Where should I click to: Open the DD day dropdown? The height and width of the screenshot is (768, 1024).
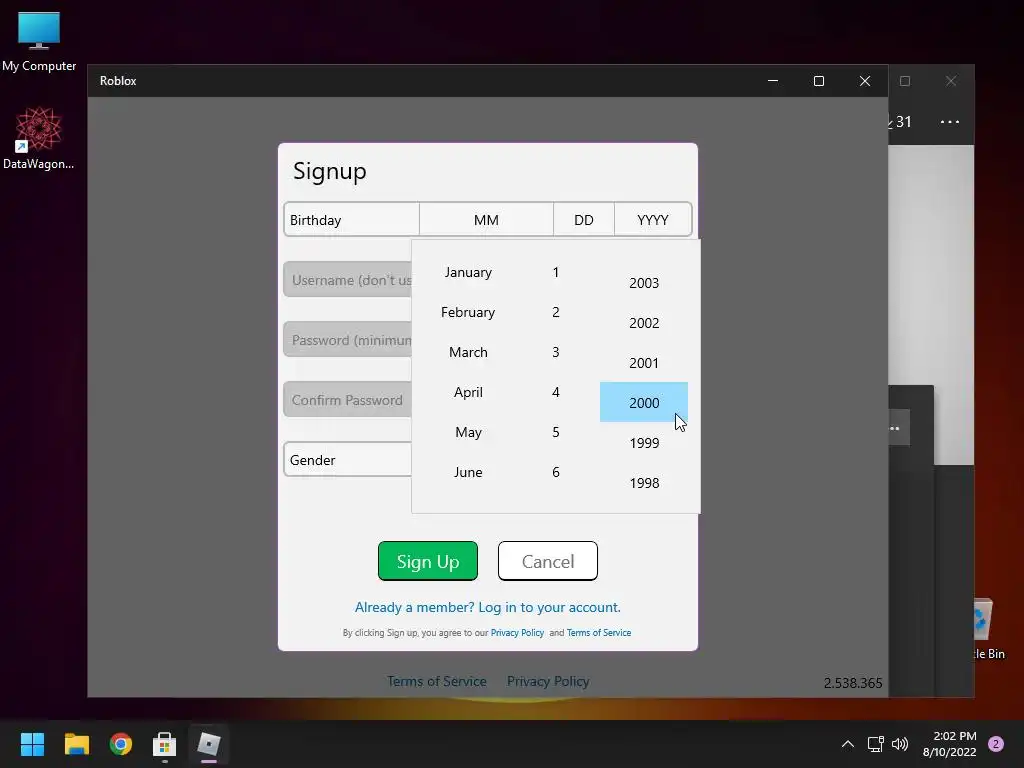584,219
